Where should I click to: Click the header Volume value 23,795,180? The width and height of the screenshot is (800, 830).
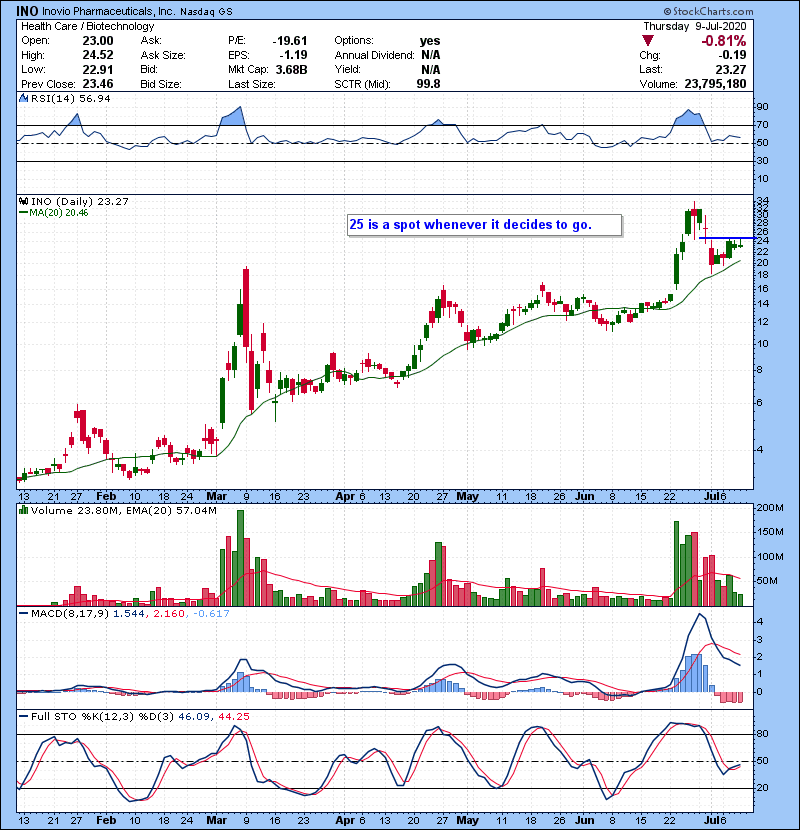click(715, 84)
